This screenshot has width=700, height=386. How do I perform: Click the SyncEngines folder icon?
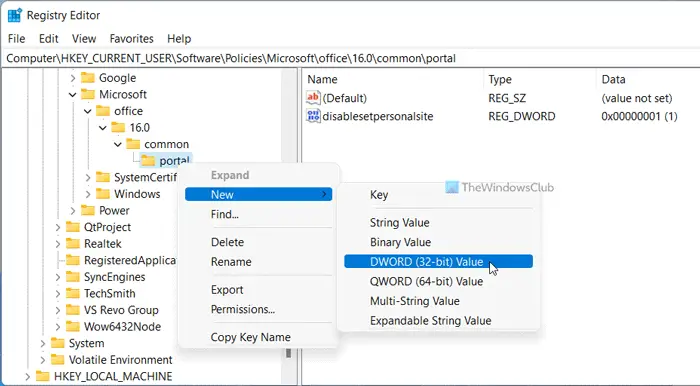tap(73, 277)
